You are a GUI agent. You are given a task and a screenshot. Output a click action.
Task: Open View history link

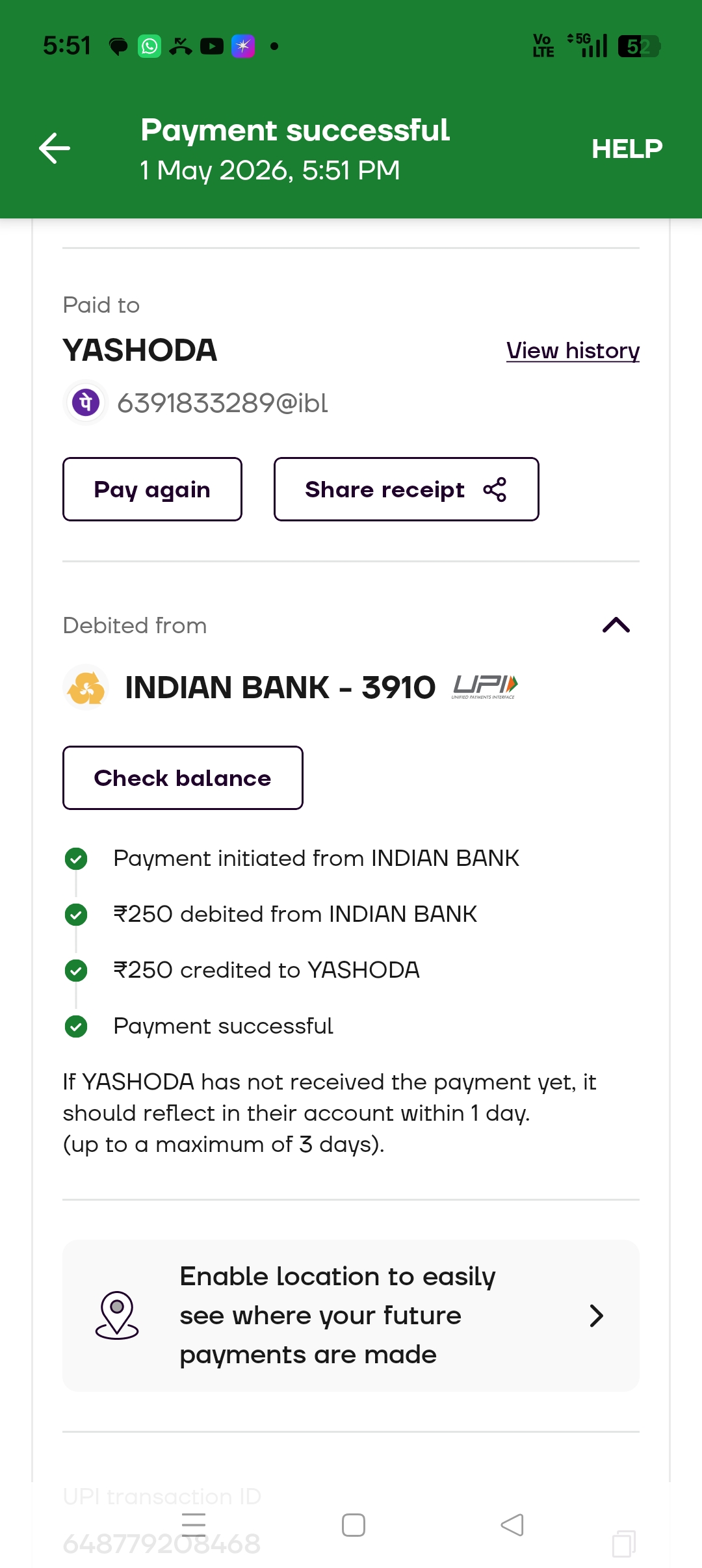[573, 350]
